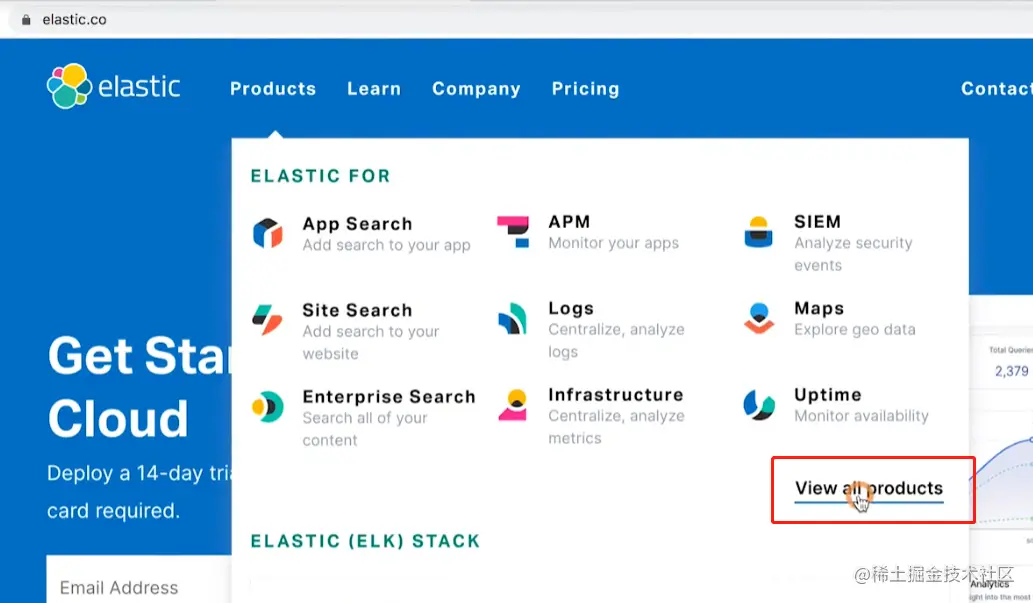Open the Learn menu
This screenshot has height=603, width=1033.
click(374, 88)
